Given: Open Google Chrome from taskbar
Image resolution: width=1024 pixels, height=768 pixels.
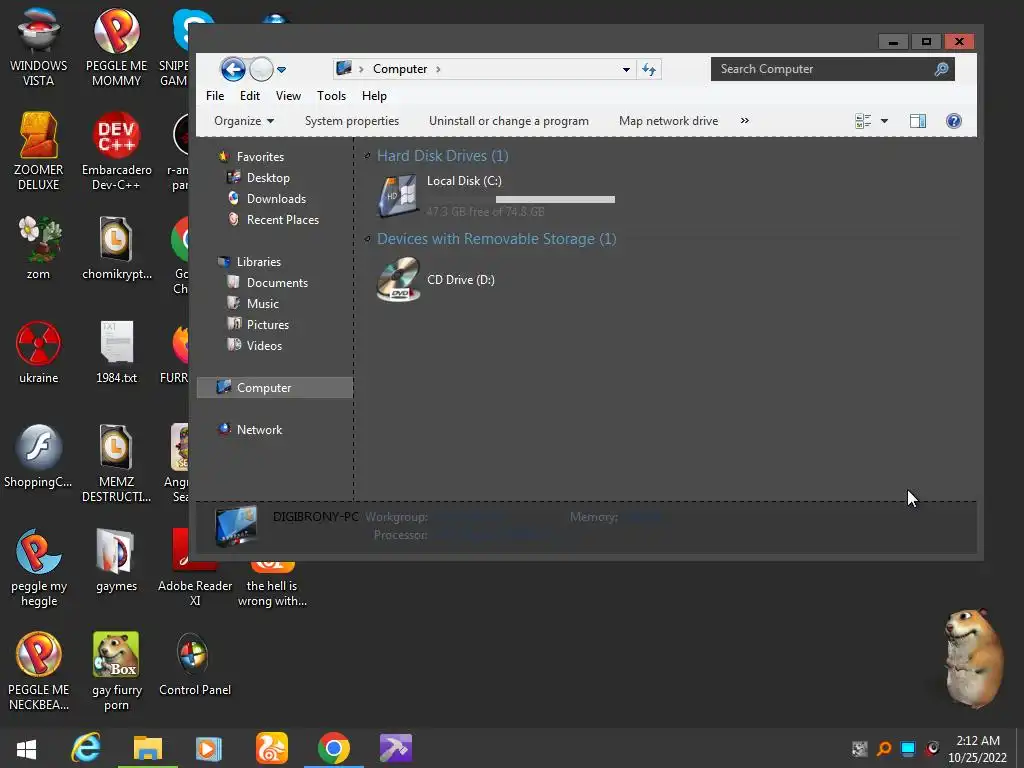Looking at the screenshot, I should (333, 748).
